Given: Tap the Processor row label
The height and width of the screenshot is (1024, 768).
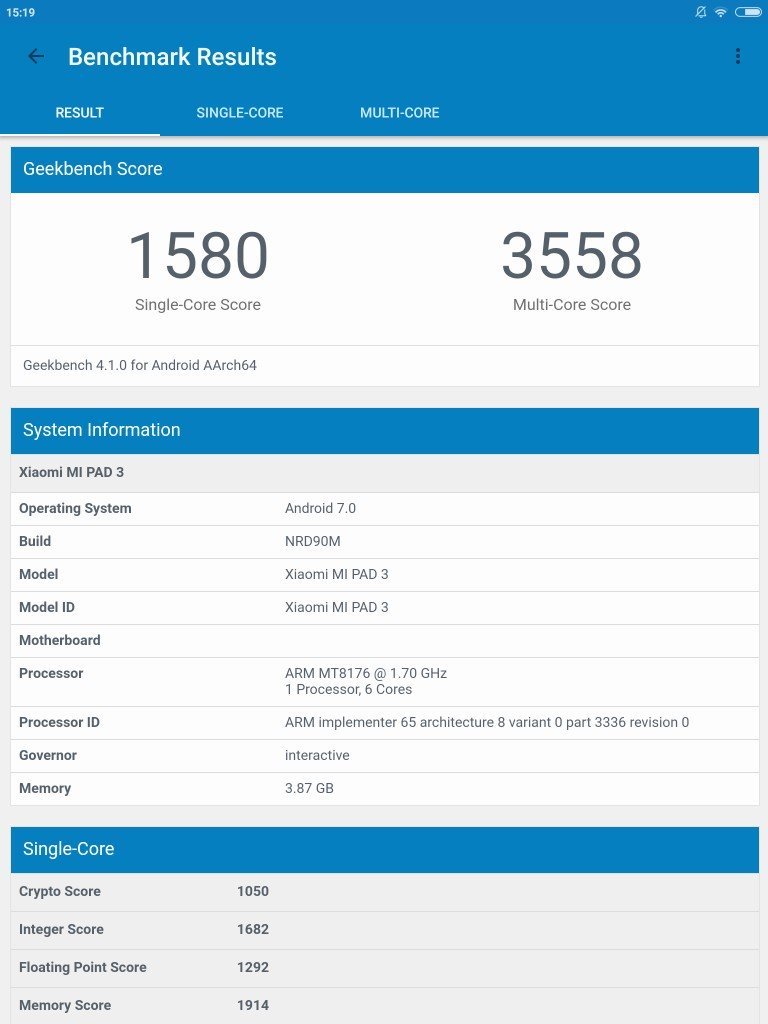Looking at the screenshot, I should pos(51,673).
